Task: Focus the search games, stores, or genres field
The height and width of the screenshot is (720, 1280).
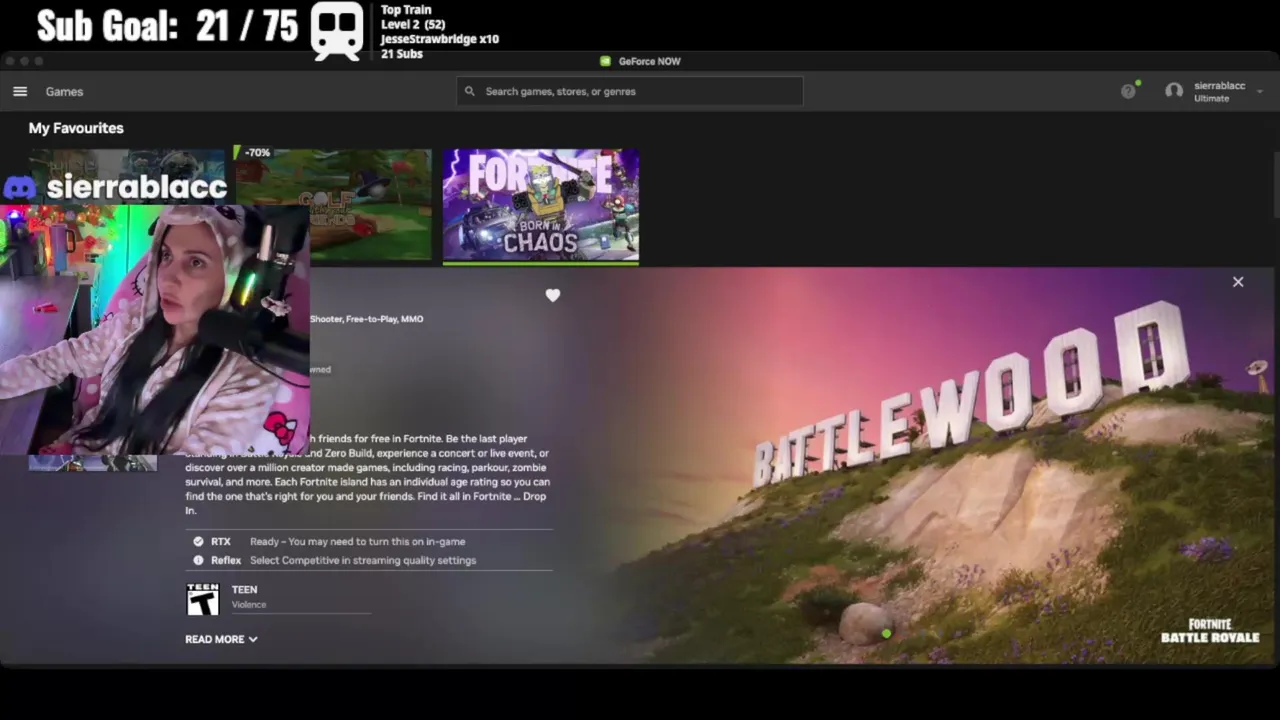Action: click(x=630, y=91)
